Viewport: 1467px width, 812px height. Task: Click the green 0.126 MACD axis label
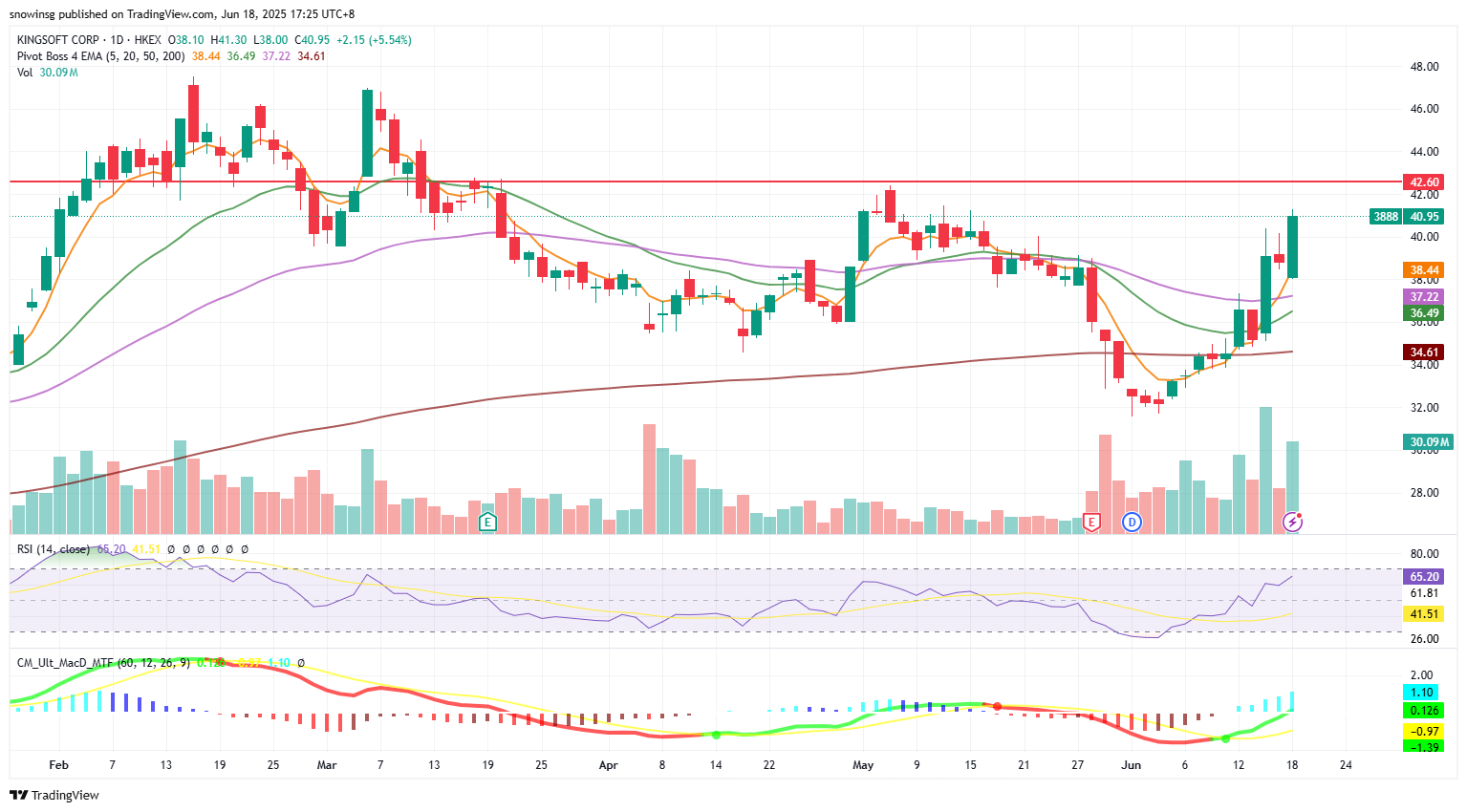click(x=1422, y=711)
